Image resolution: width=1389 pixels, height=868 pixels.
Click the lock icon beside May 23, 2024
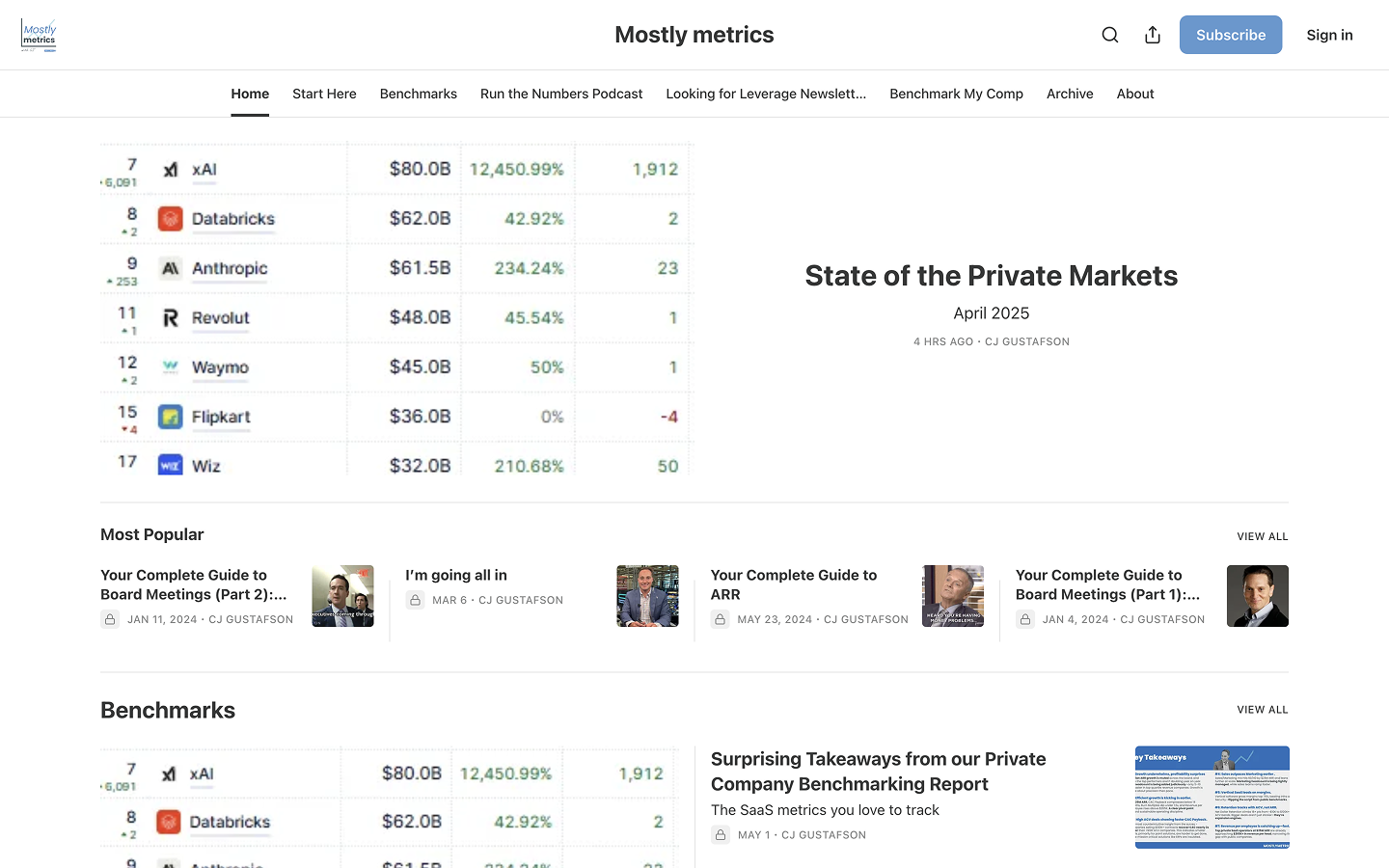(721, 619)
